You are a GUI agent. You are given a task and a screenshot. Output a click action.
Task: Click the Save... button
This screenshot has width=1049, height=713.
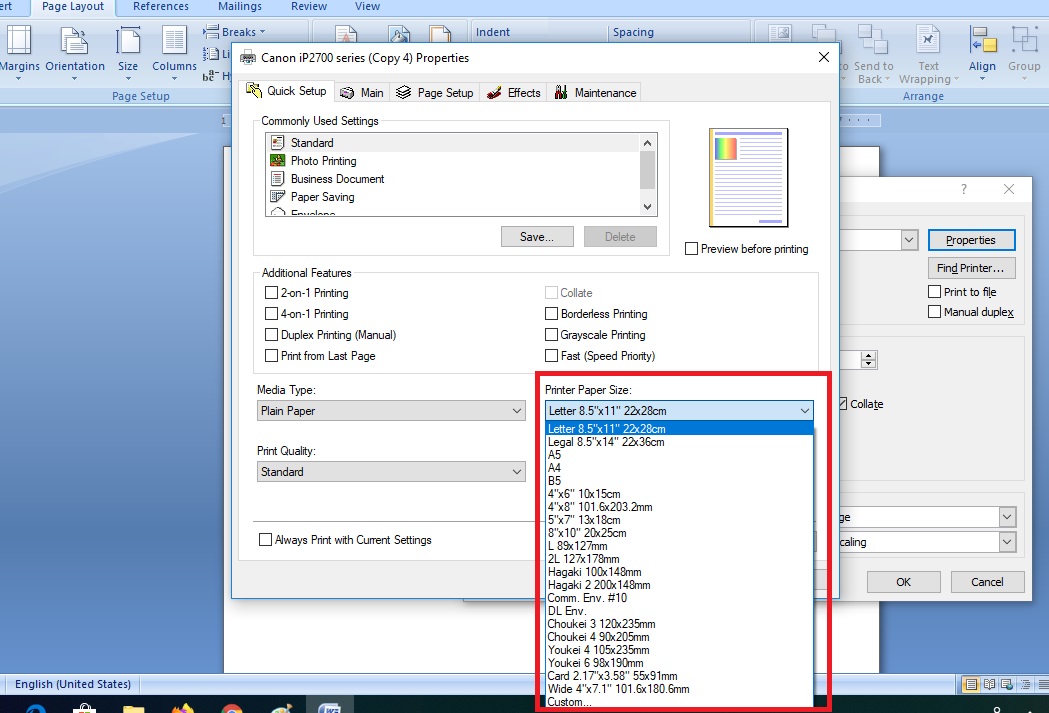click(537, 237)
